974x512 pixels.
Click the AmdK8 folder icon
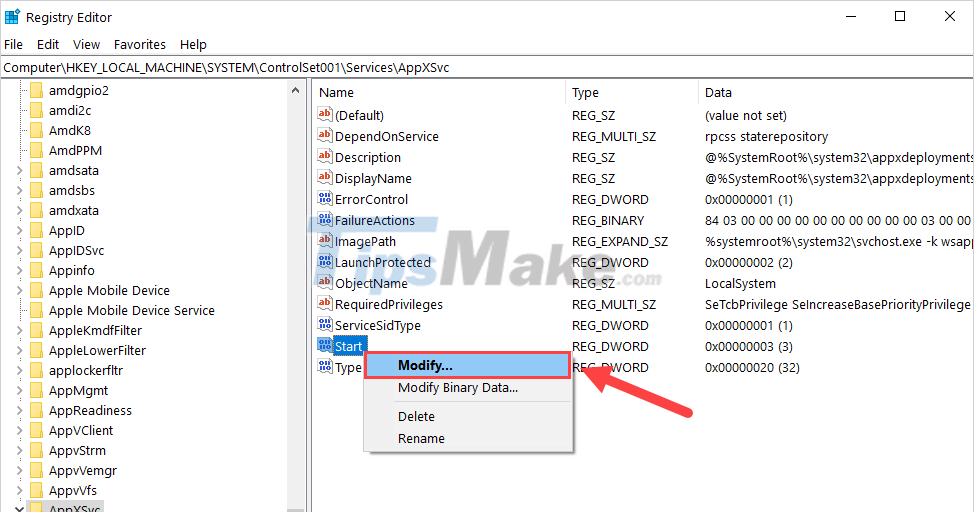[x=37, y=130]
